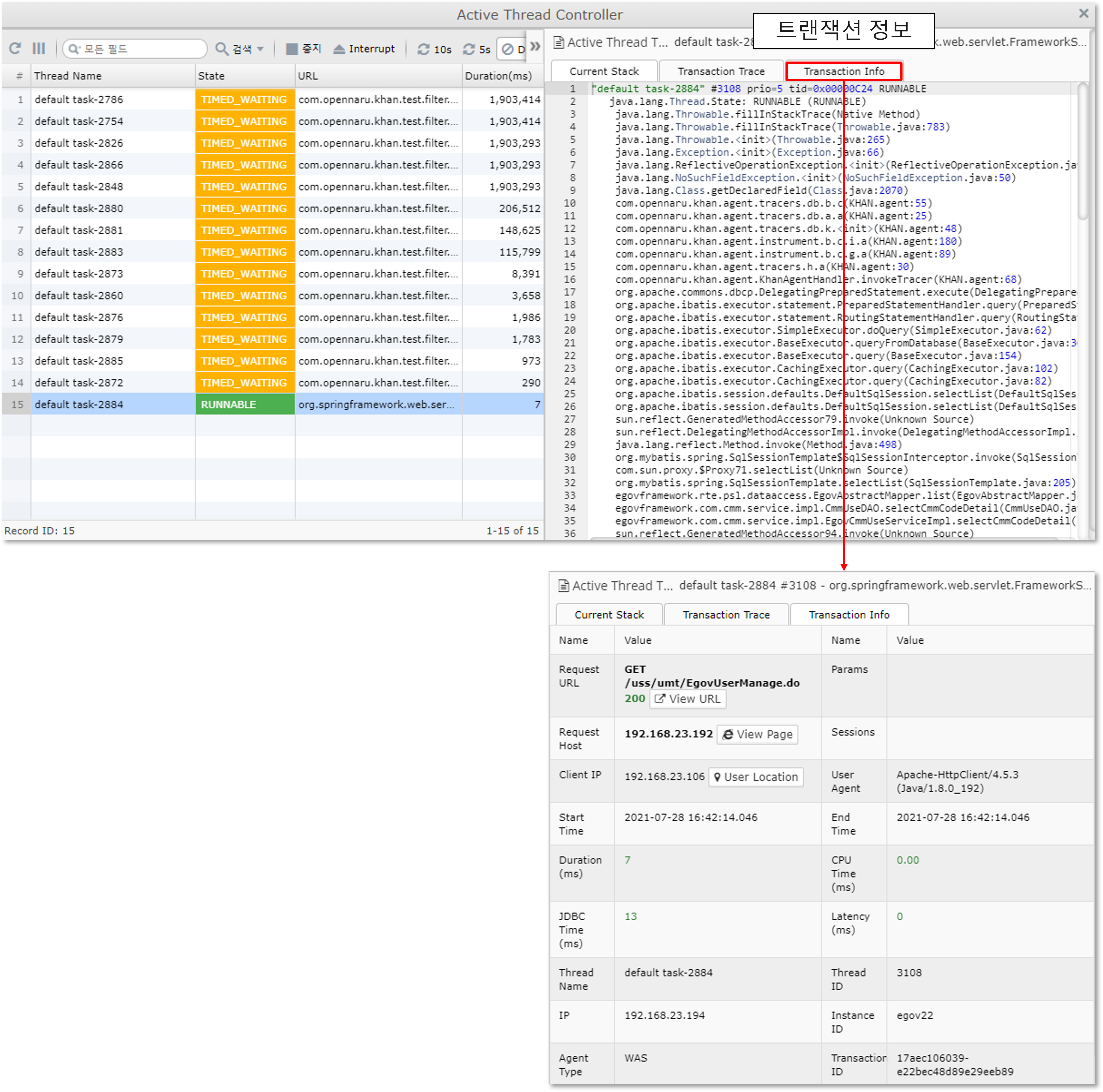Open the column selector icon
This screenshot has width=1103, height=1092.
coord(39,49)
